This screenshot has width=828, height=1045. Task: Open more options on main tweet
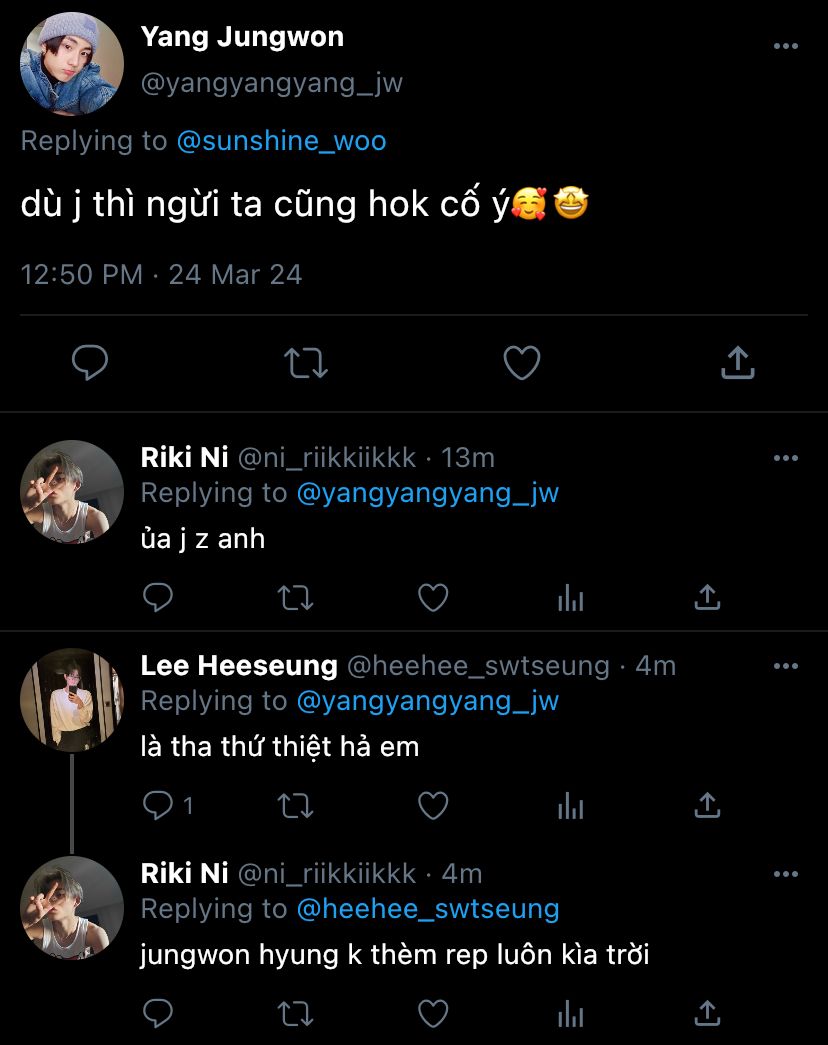click(786, 47)
